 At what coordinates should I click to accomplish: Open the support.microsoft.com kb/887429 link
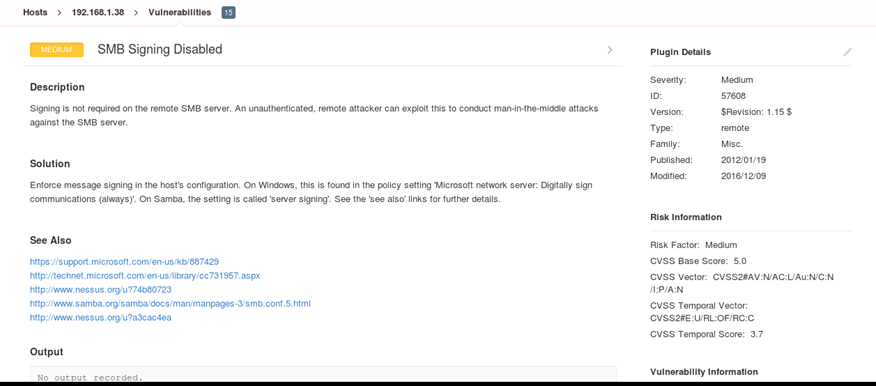[125, 261]
